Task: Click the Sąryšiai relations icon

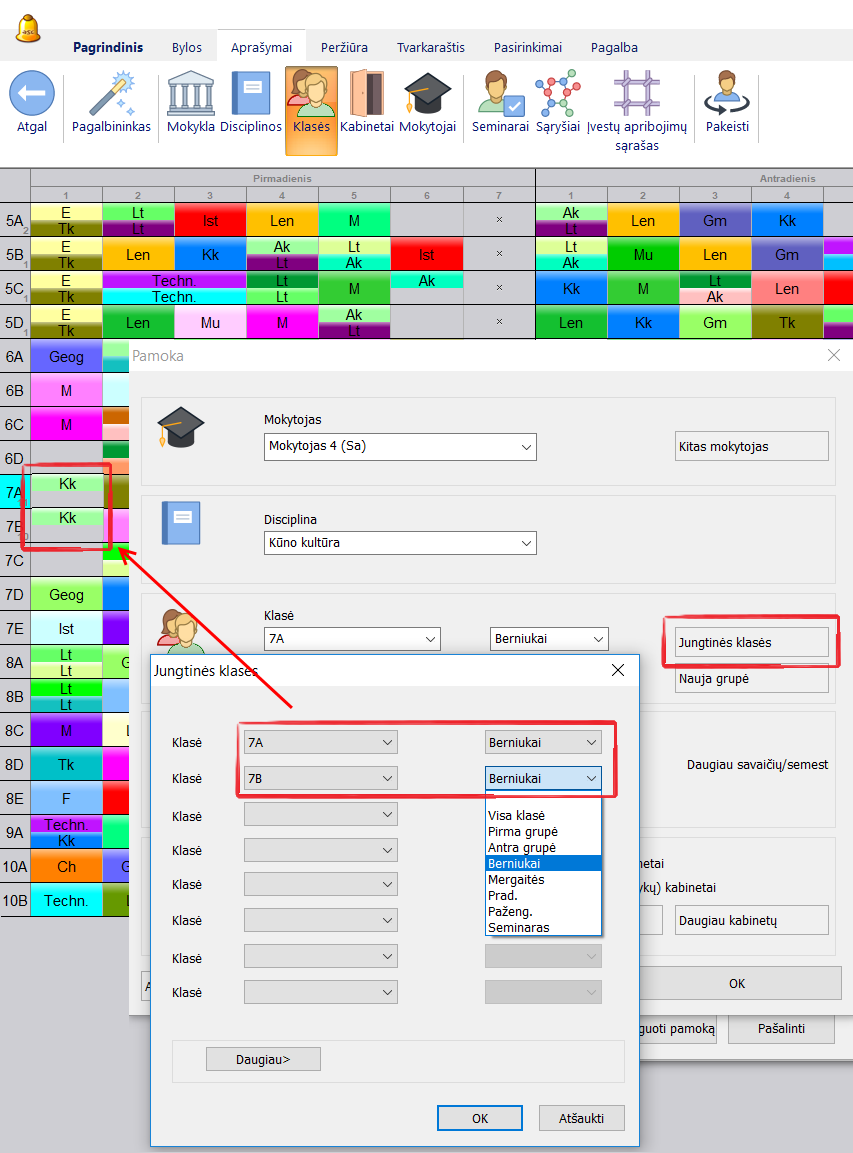Action: point(557,96)
